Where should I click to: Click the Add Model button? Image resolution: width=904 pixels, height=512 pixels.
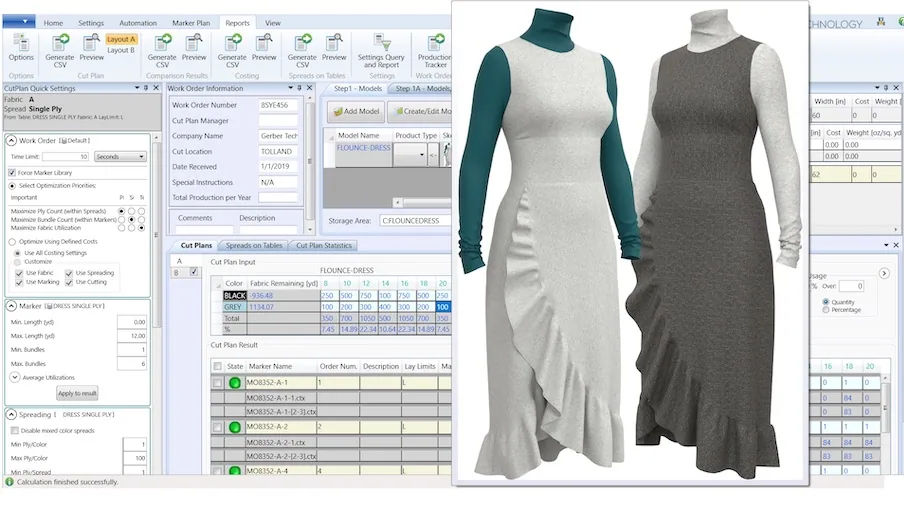[x=356, y=111]
